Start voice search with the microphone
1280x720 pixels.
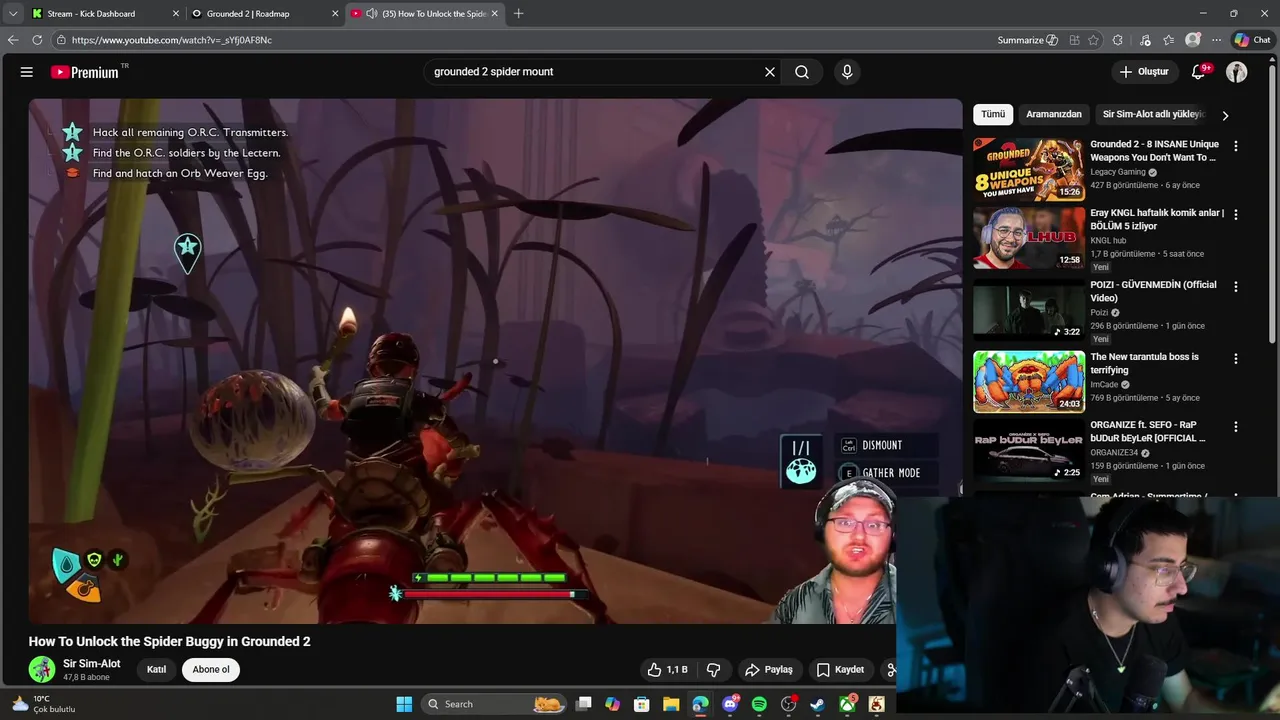[x=847, y=72]
